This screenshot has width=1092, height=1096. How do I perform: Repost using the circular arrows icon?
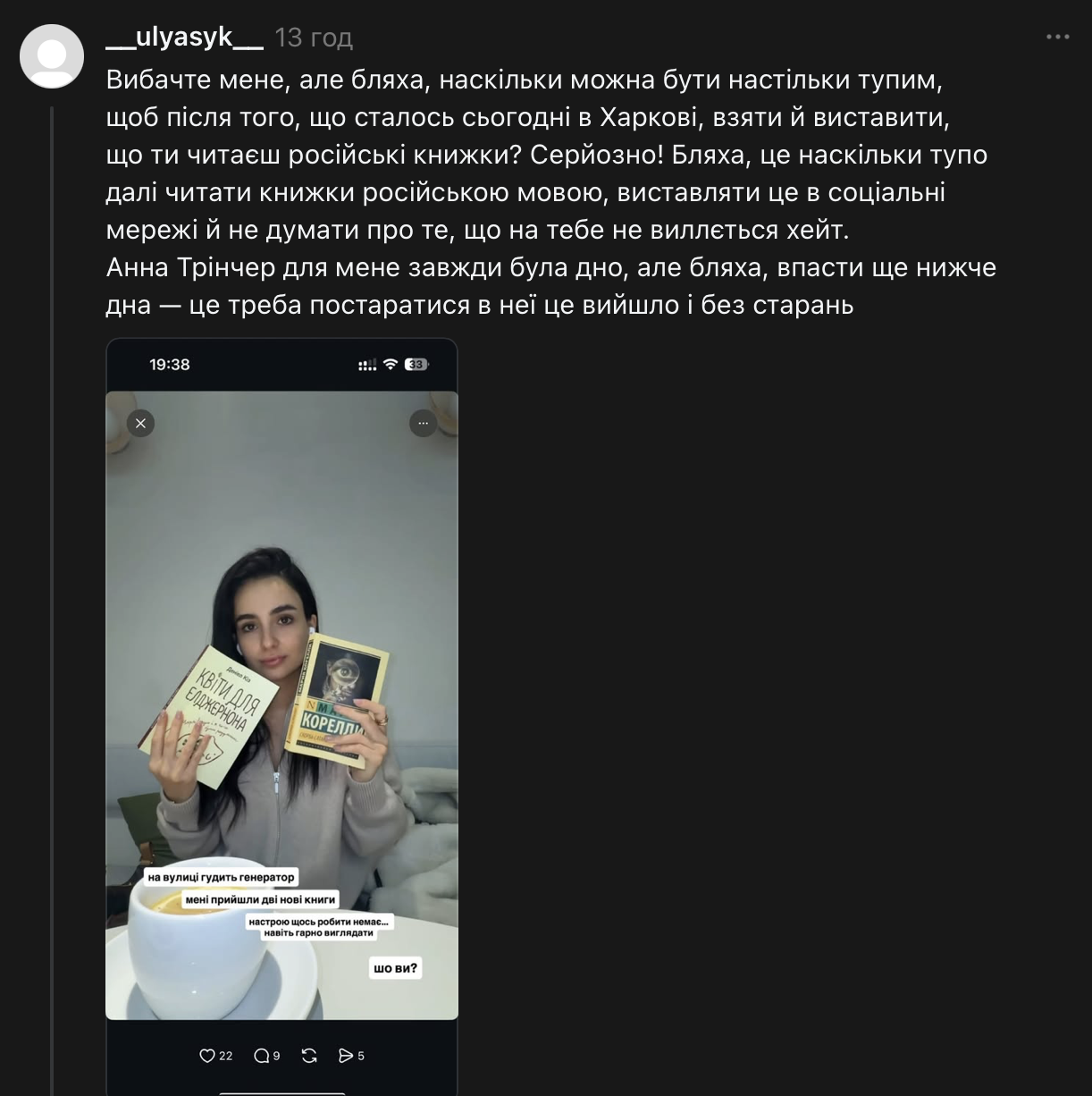pos(309,1056)
